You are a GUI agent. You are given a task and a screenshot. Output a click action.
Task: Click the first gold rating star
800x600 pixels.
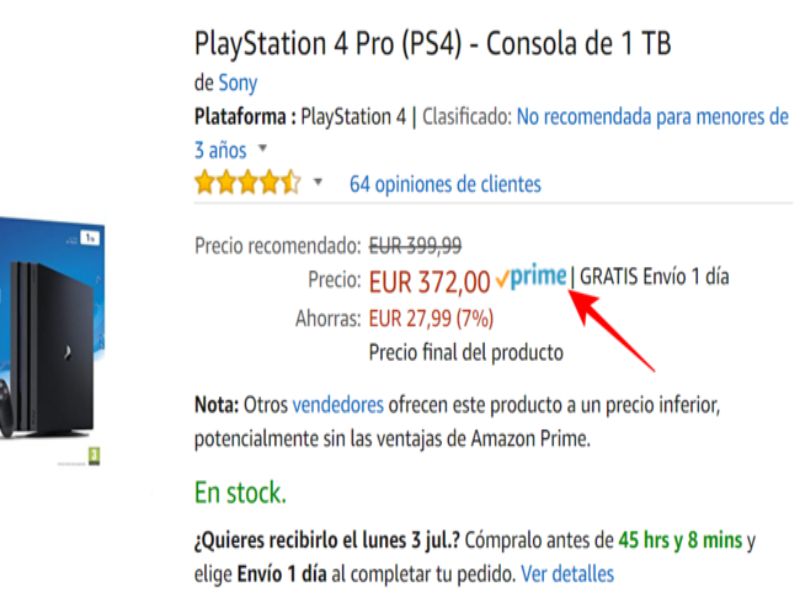pyautogui.click(x=204, y=182)
